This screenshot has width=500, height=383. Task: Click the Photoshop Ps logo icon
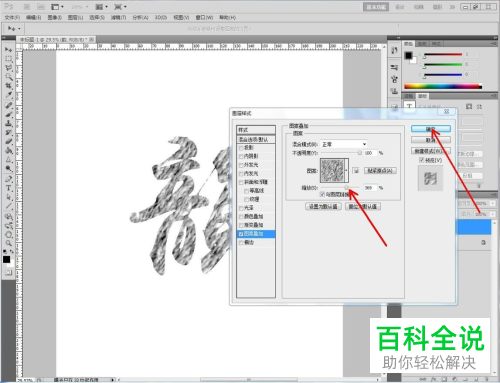pos(9,6)
